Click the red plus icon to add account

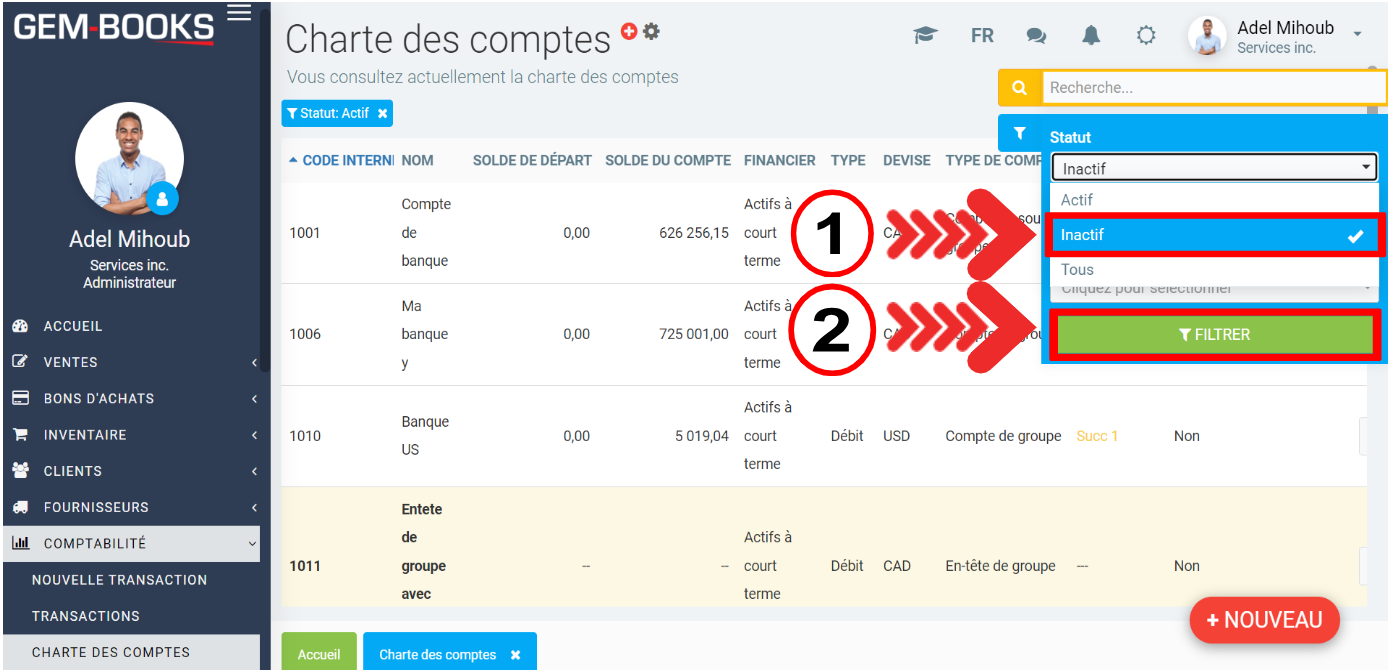coord(629,31)
